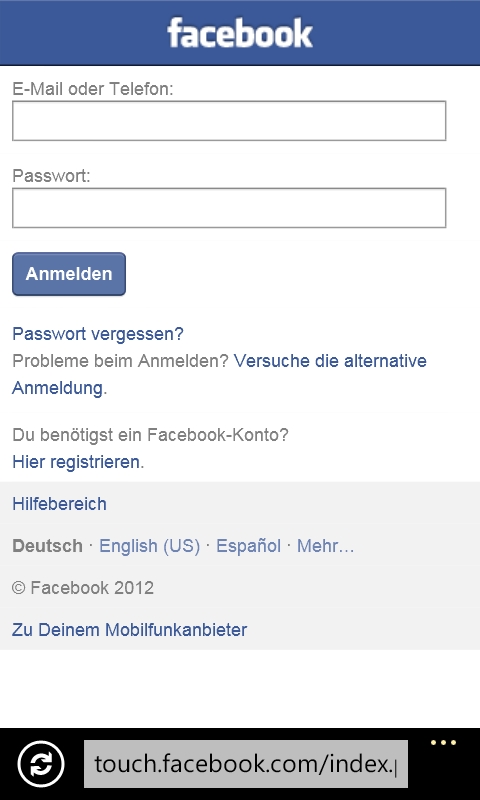Image resolution: width=480 pixels, height=800 pixels.
Task: Click the E-Mail oder Telefon label
Action: pos(93,89)
